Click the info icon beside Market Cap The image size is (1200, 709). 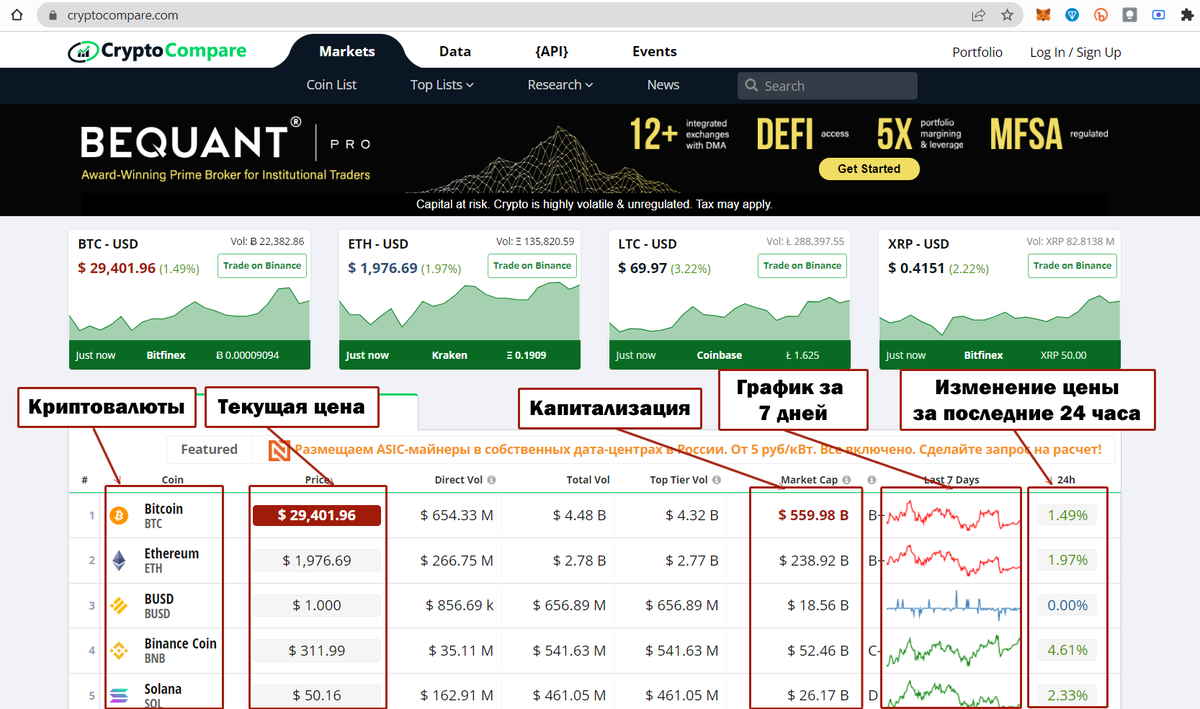click(847, 480)
